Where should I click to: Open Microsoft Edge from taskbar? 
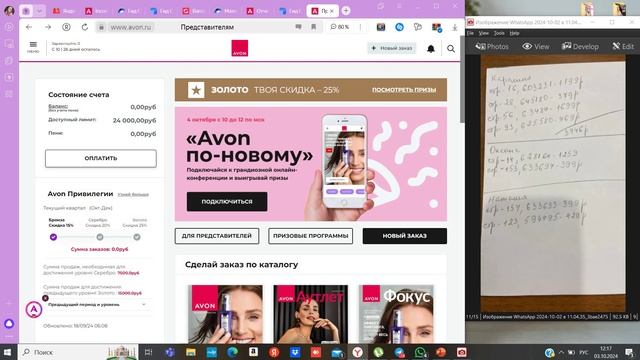click(x=232, y=352)
